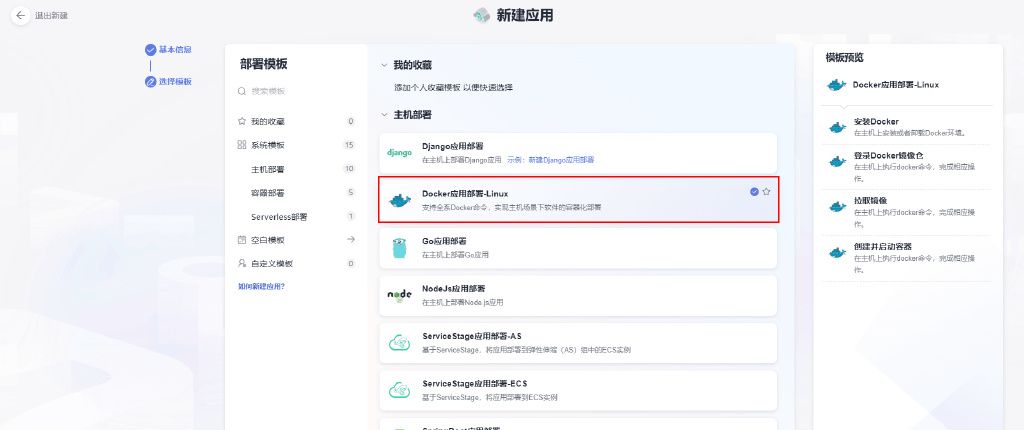The width and height of the screenshot is (1024, 430).
Task: Click the 空白模板 calendar icon
Action: [242, 240]
